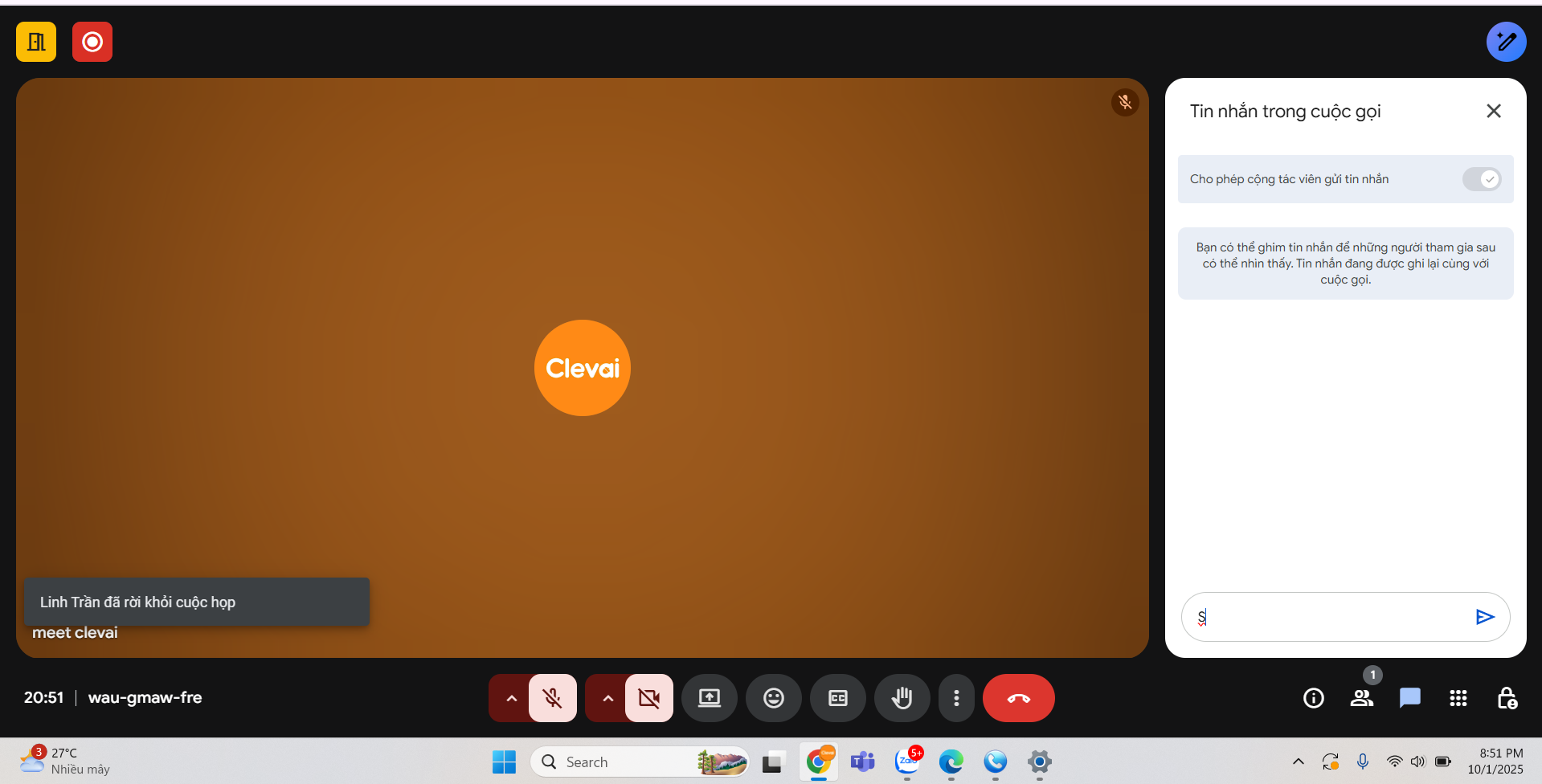Open Wi-Fi network settings
Screen dimensions: 1542x784
coord(1394,762)
